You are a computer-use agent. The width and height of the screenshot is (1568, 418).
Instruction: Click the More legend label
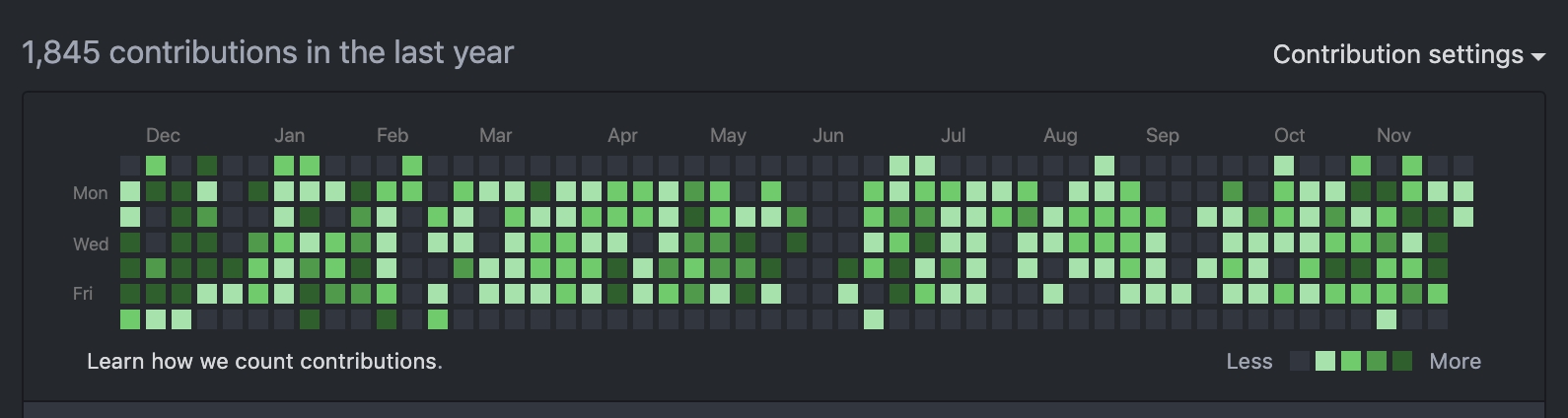click(1456, 362)
